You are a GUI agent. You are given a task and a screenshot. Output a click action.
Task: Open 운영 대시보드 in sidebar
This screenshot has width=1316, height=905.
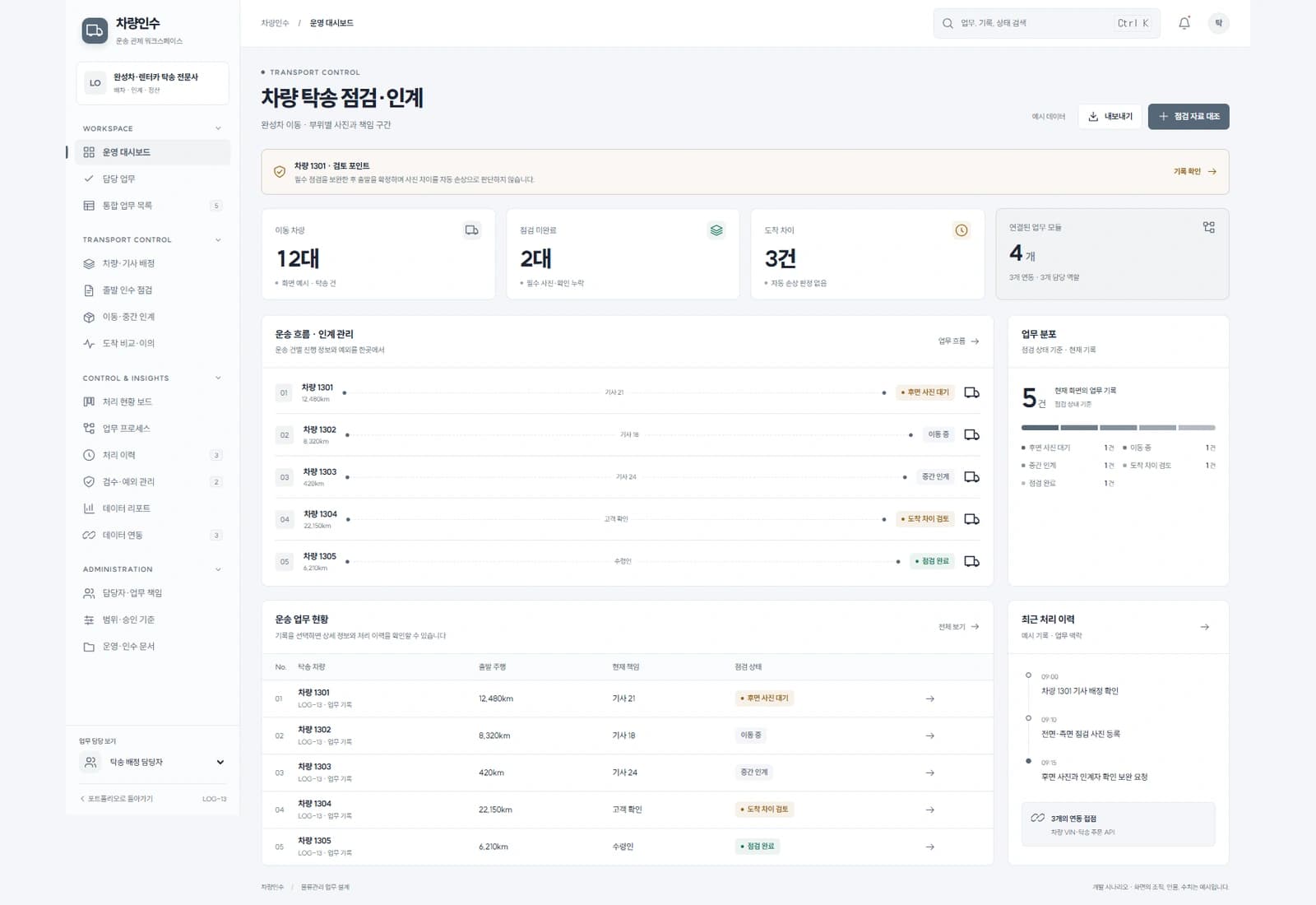pyautogui.click(x=152, y=152)
